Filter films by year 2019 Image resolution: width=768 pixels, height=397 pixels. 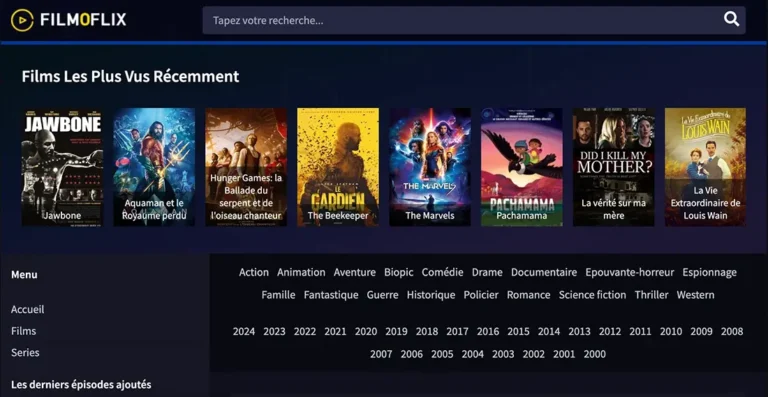tap(396, 331)
